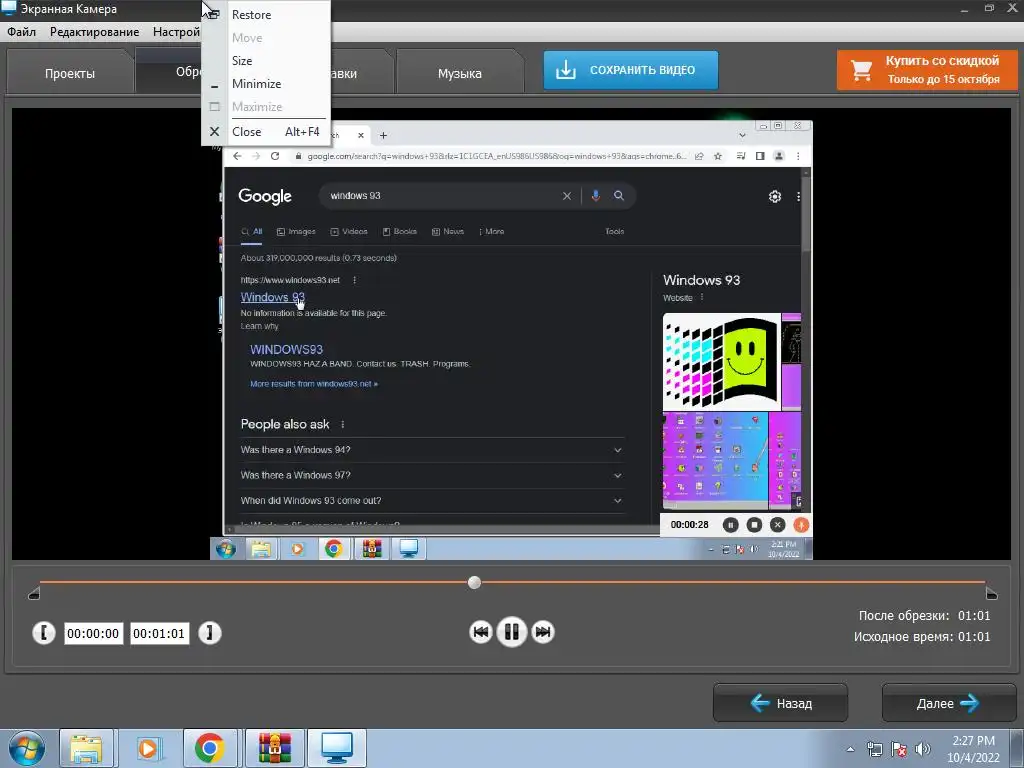1024x768 pixels.
Task: Switch to the Музыка tab
Action: pyautogui.click(x=460, y=73)
